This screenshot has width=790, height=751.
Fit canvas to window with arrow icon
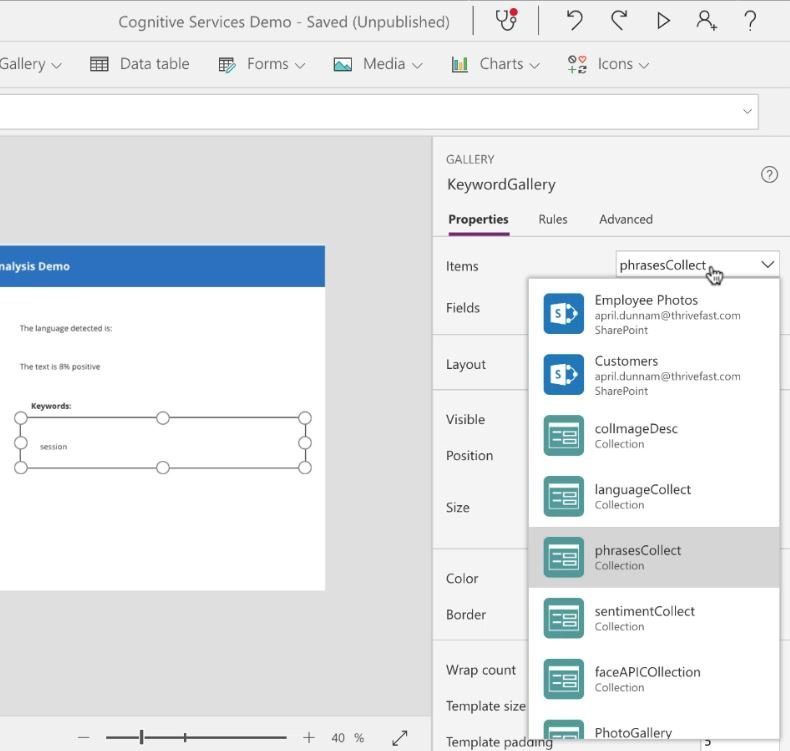[x=400, y=738]
